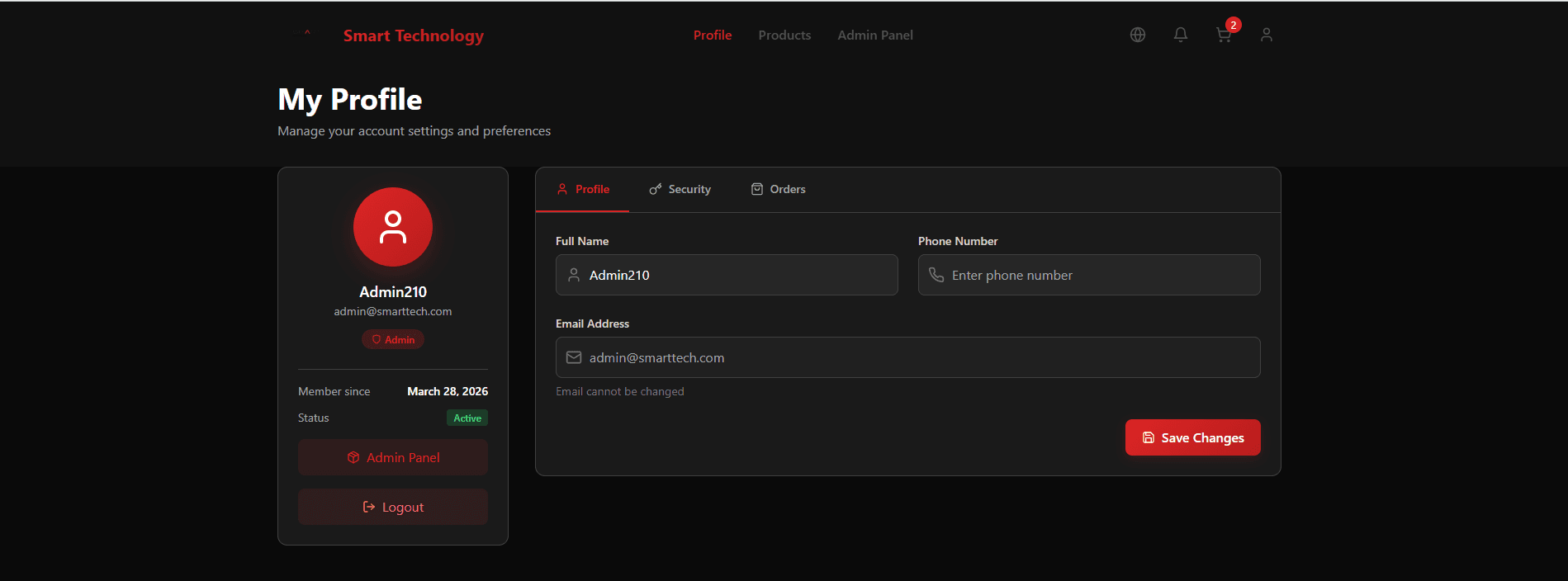Select the Profile tab in the card
The image size is (1568, 581).
(x=583, y=189)
